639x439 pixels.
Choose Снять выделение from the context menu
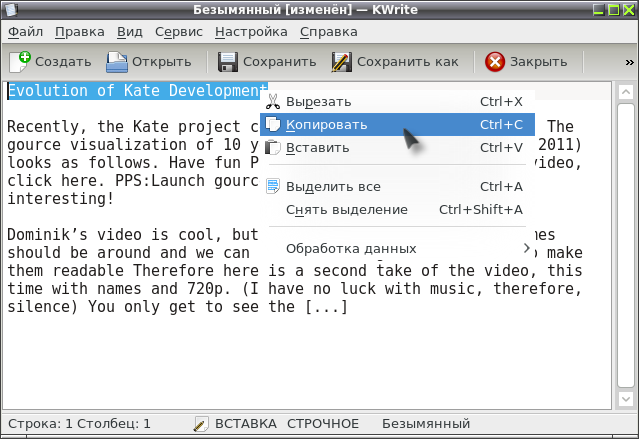397,210
